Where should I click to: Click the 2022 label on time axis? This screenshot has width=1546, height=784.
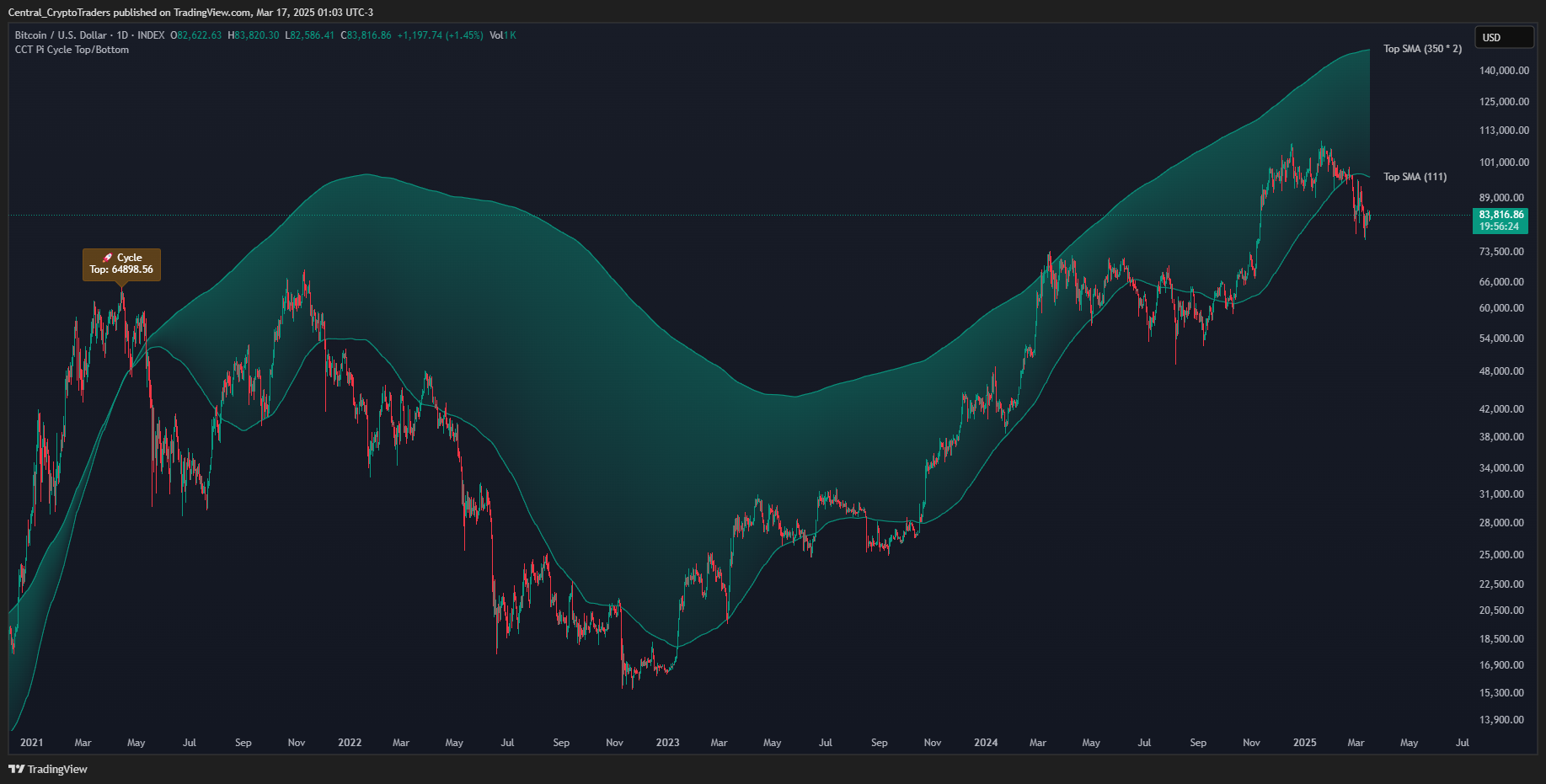pyautogui.click(x=350, y=743)
